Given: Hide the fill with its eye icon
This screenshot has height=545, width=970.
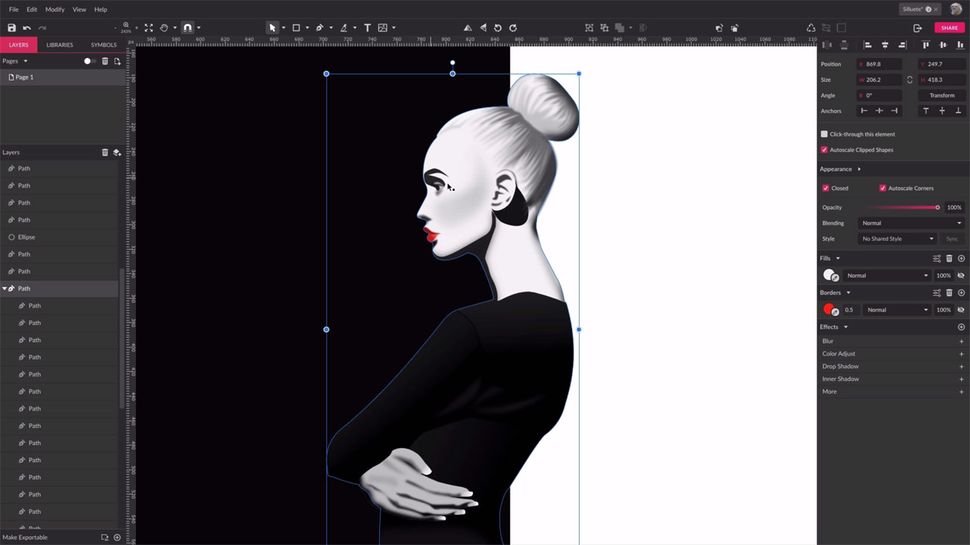Looking at the screenshot, I should coord(961,275).
